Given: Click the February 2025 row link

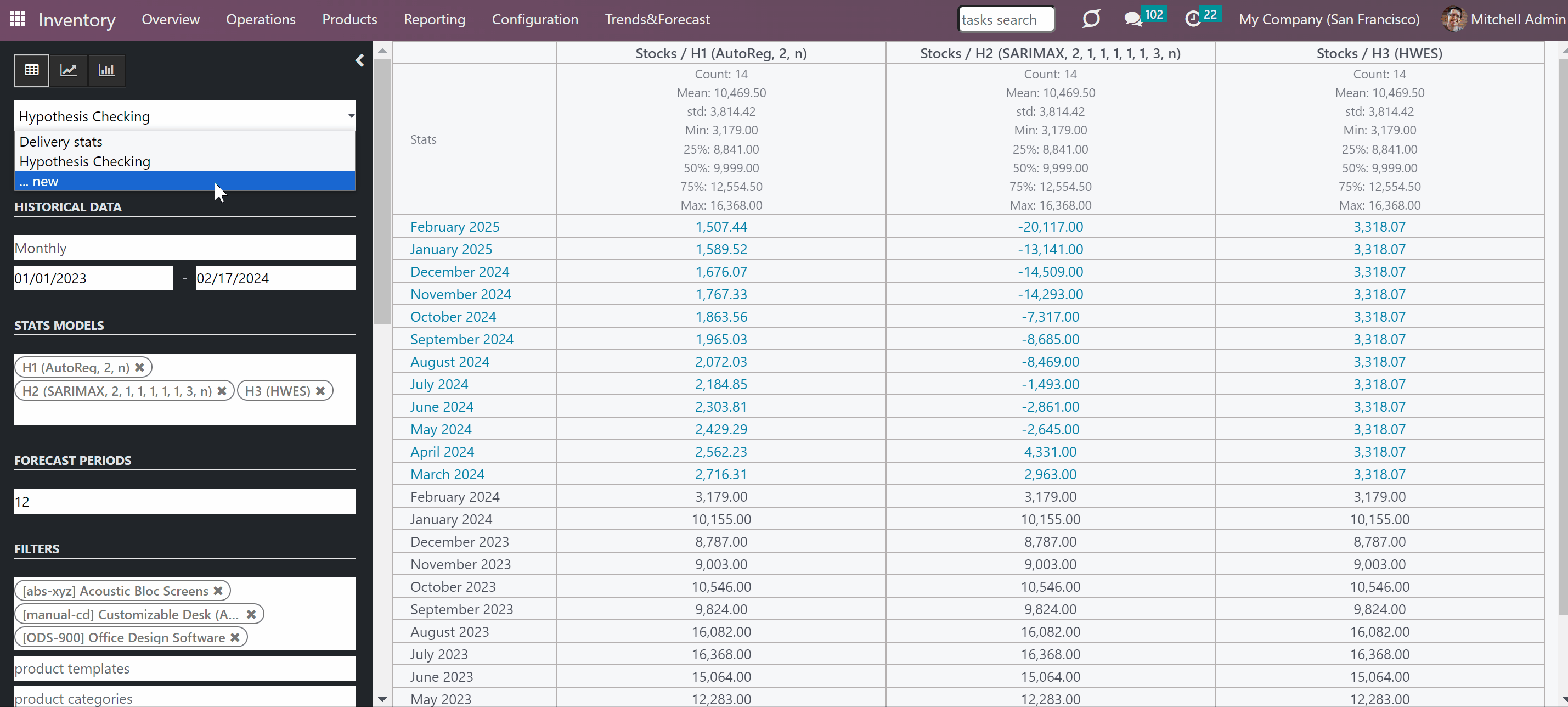Looking at the screenshot, I should click(455, 227).
